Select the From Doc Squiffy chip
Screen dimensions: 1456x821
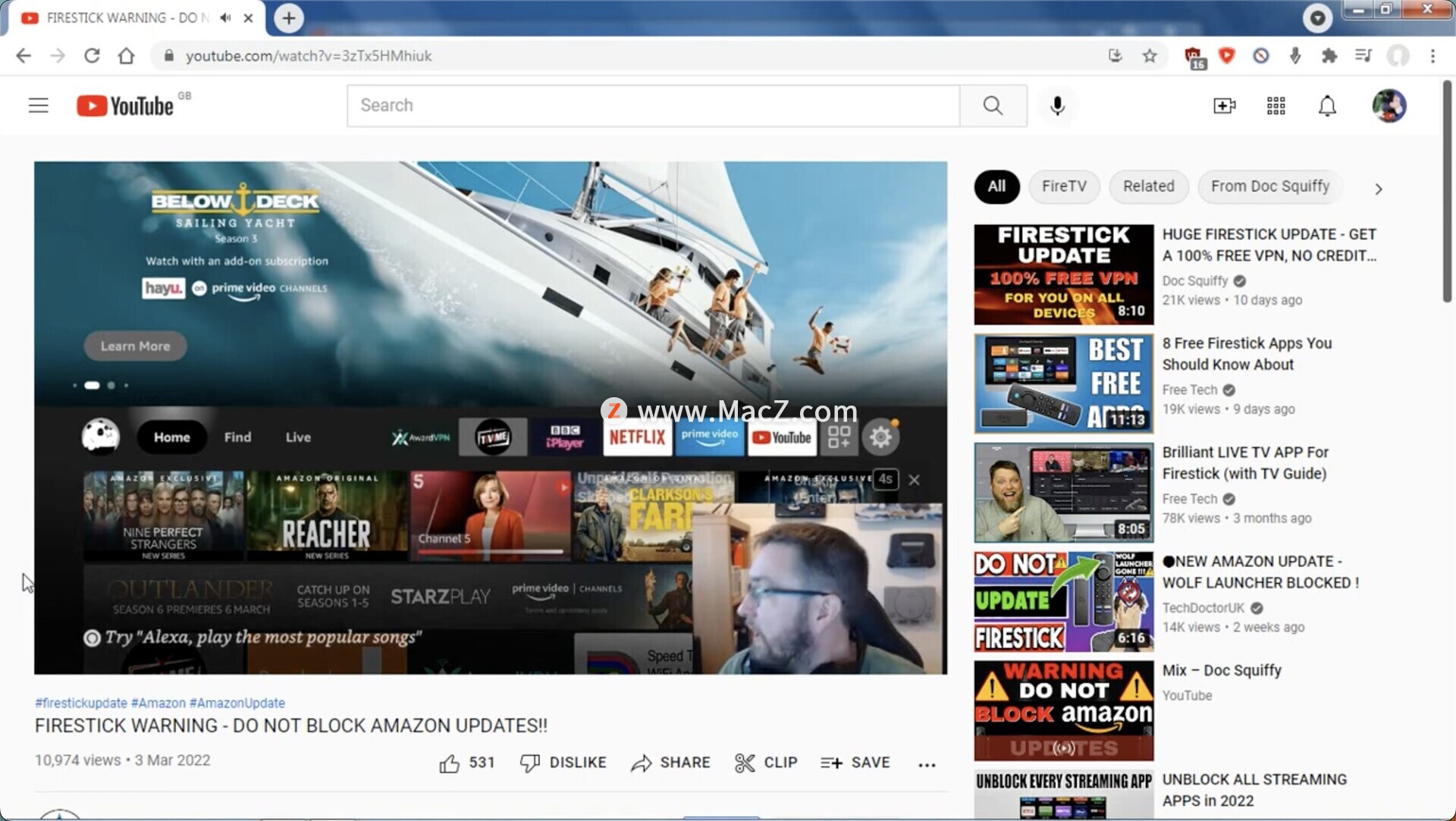[1270, 186]
